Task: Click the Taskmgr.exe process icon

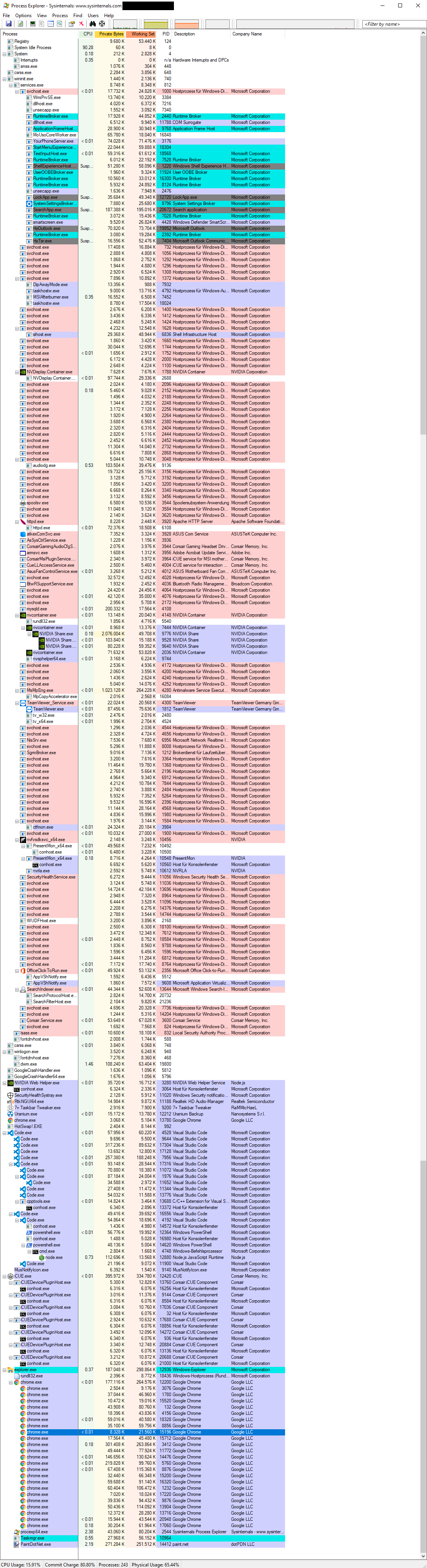Action: point(17,1538)
